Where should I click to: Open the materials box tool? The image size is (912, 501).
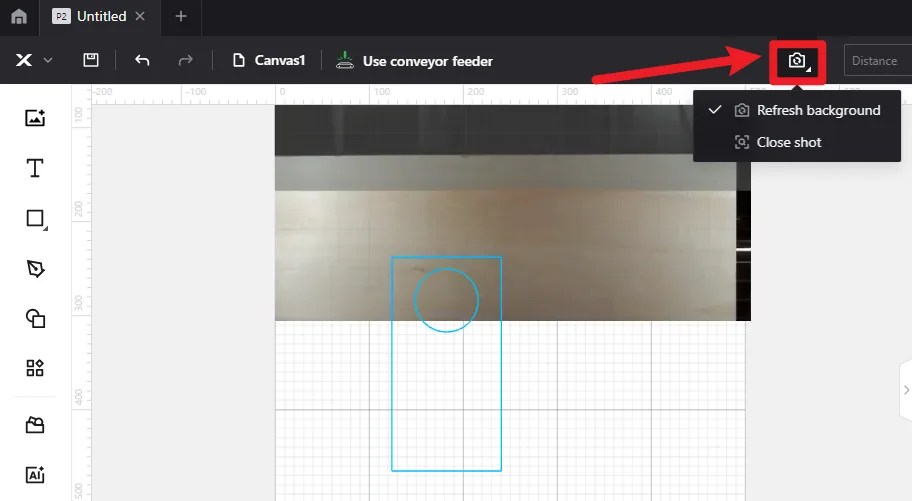point(35,425)
